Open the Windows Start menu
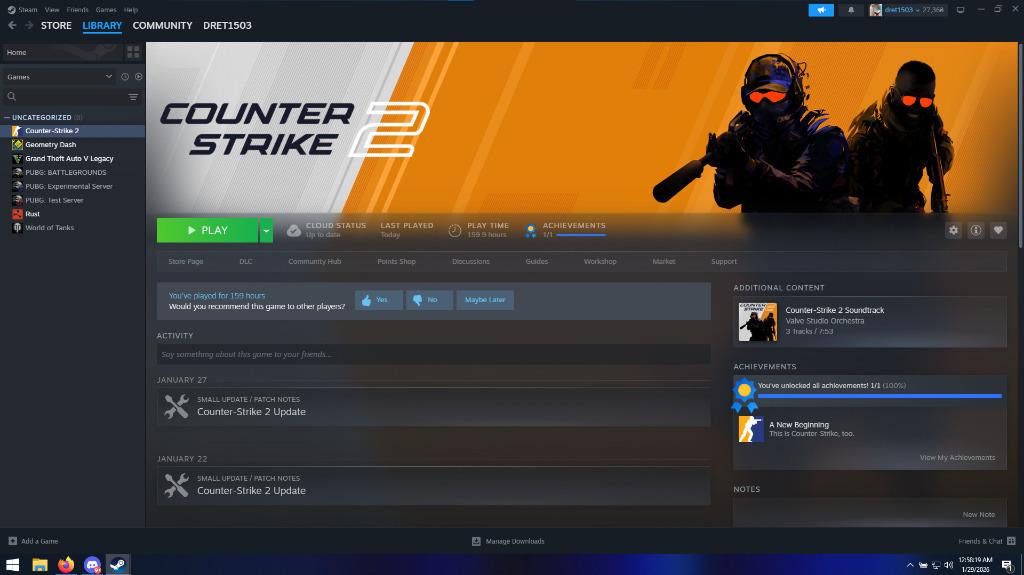The image size is (1024, 575). point(12,565)
